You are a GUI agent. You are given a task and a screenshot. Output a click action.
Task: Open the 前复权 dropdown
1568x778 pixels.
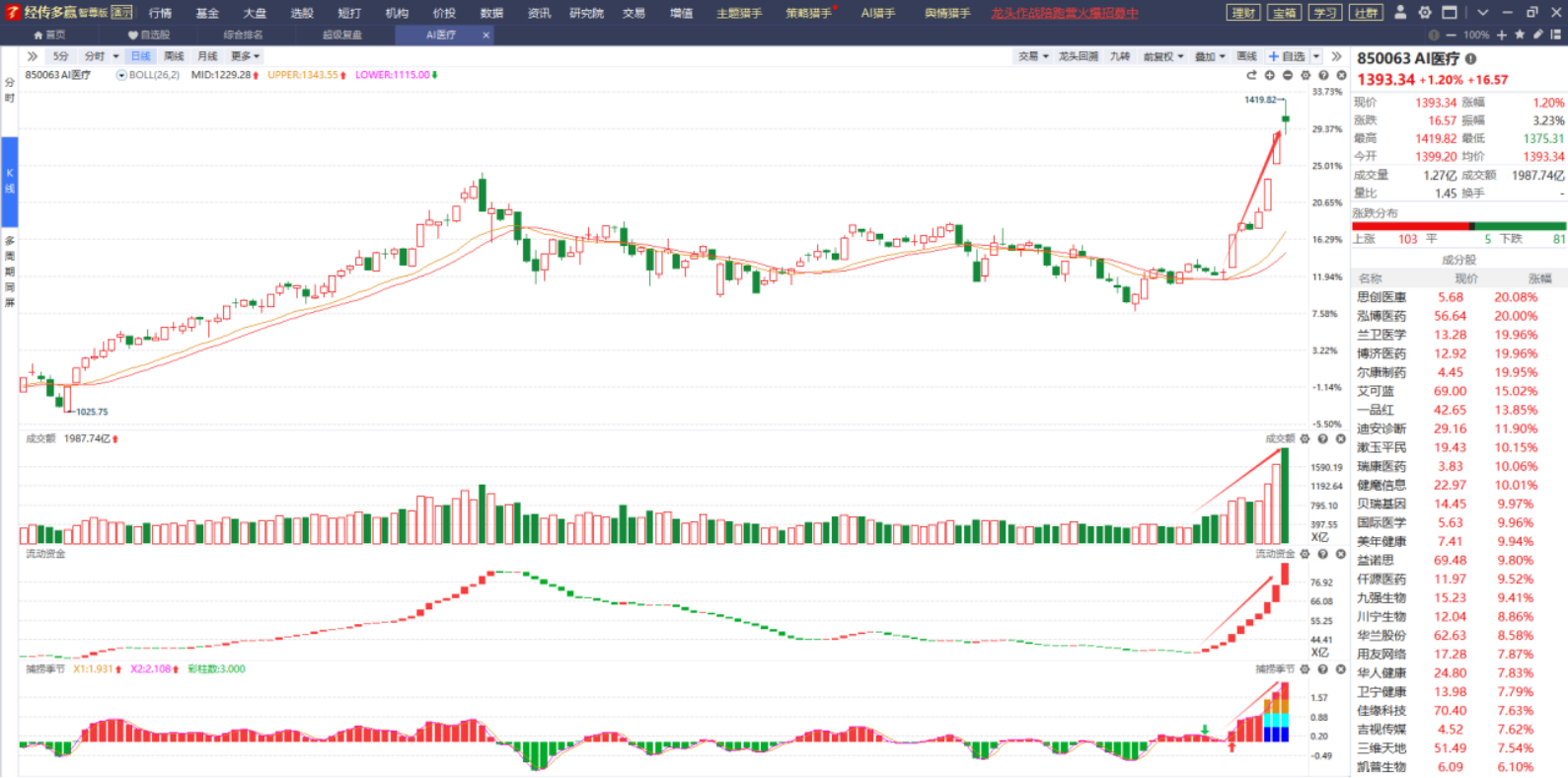click(1162, 56)
